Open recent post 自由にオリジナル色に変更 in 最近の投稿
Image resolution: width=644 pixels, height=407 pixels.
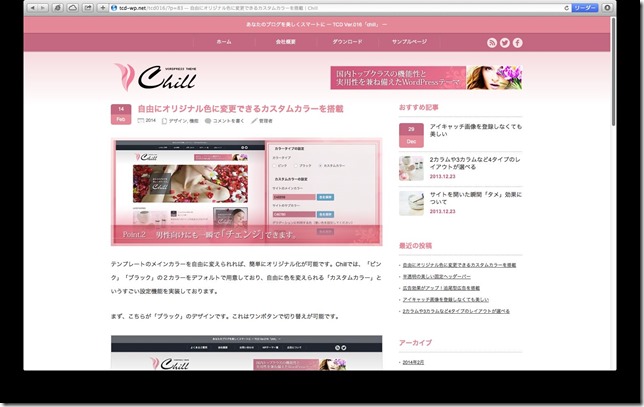pyautogui.click(x=459, y=265)
